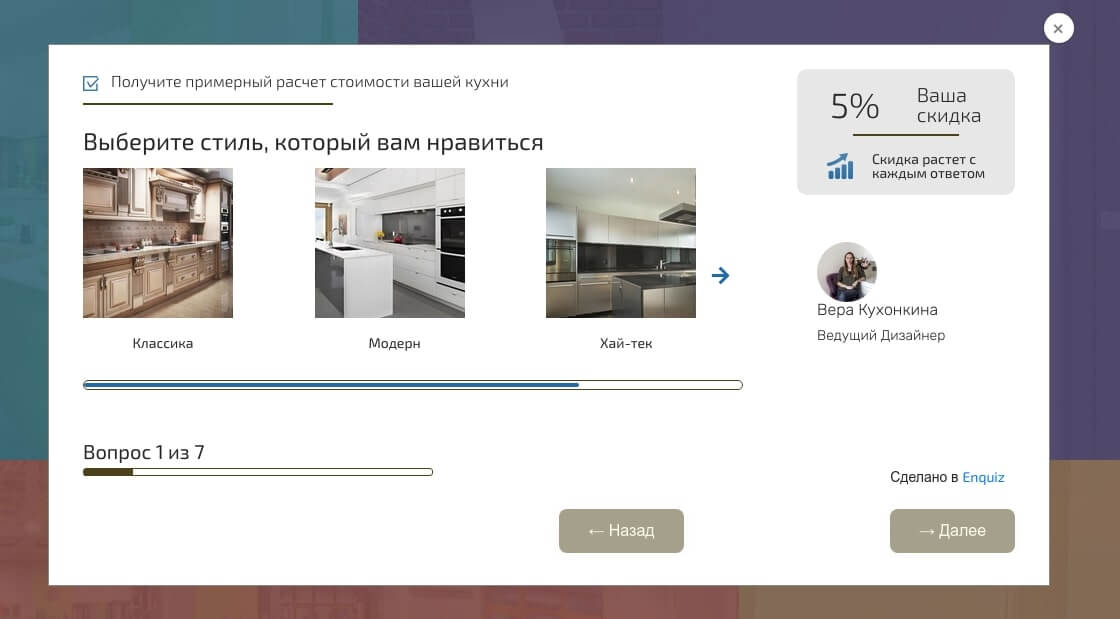Click the checkbox icon before the cost estimate text
Screen dimensions: 1120x619
click(x=90, y=83)
